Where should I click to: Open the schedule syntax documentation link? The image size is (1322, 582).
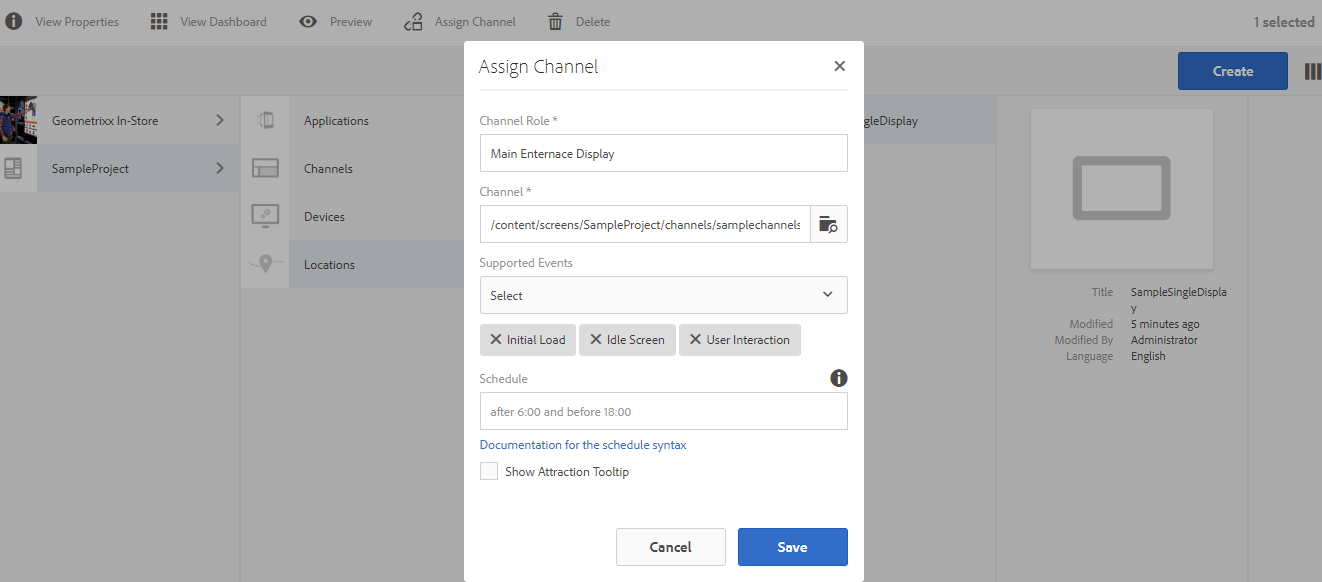coord(583,444)
